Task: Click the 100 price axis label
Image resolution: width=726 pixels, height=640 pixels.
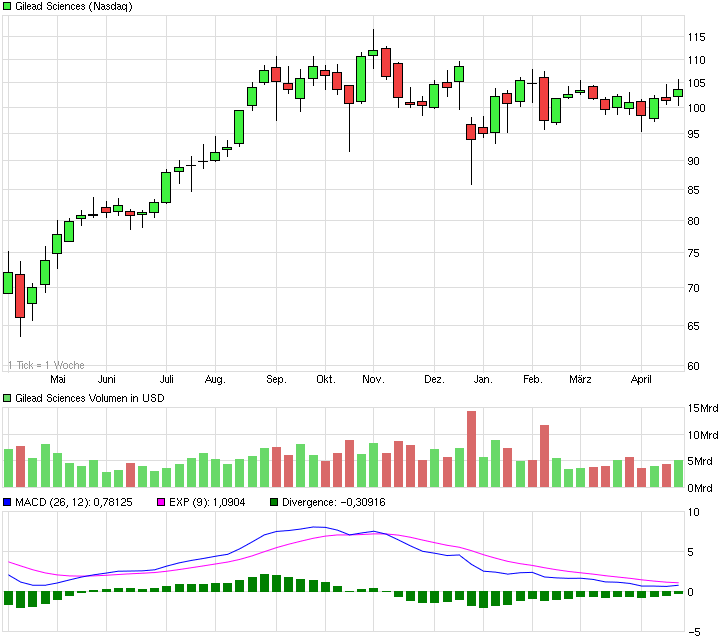Action: (x=697, y=108)
